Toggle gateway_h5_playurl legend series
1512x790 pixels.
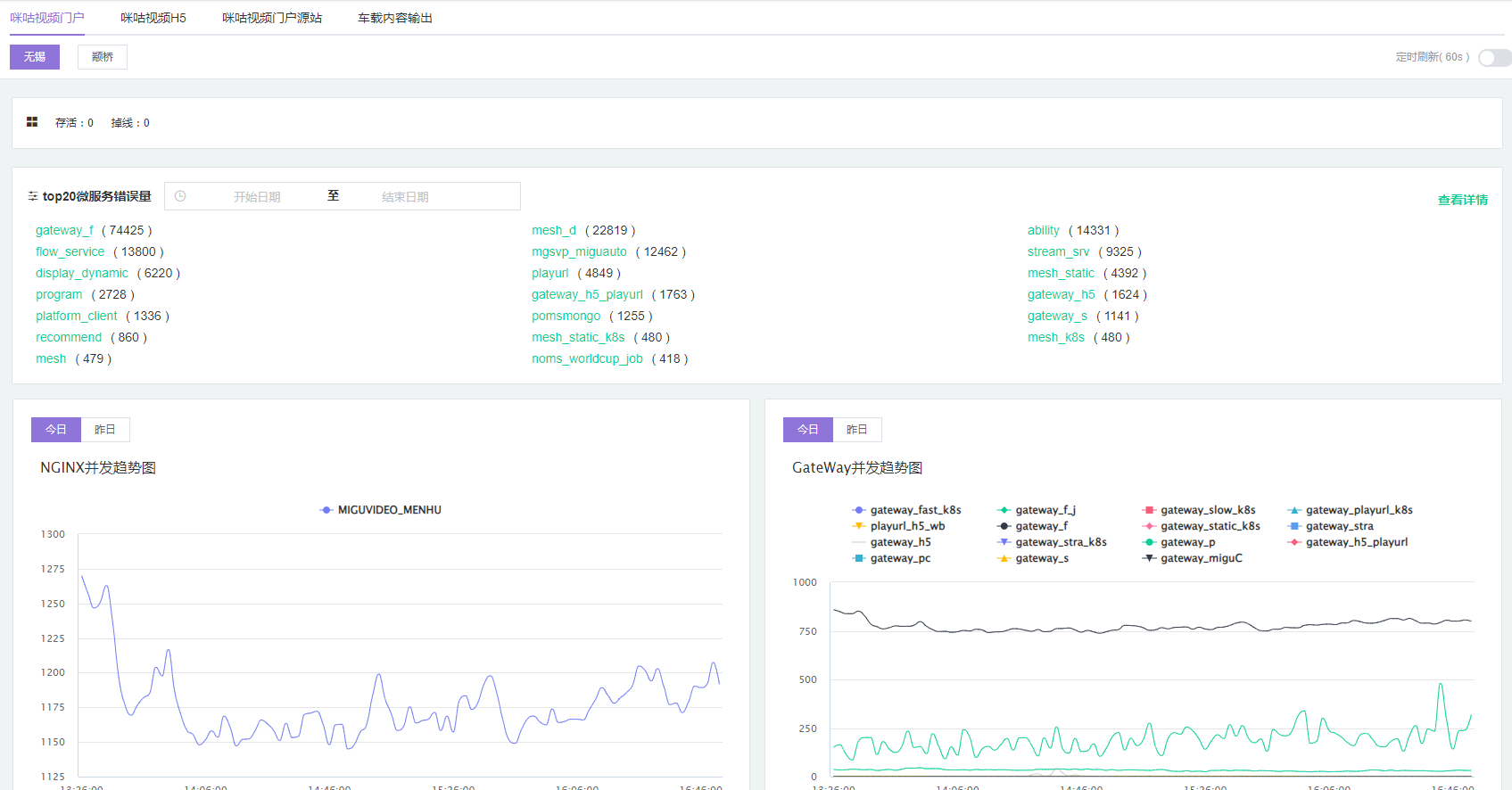(1348, 542)
